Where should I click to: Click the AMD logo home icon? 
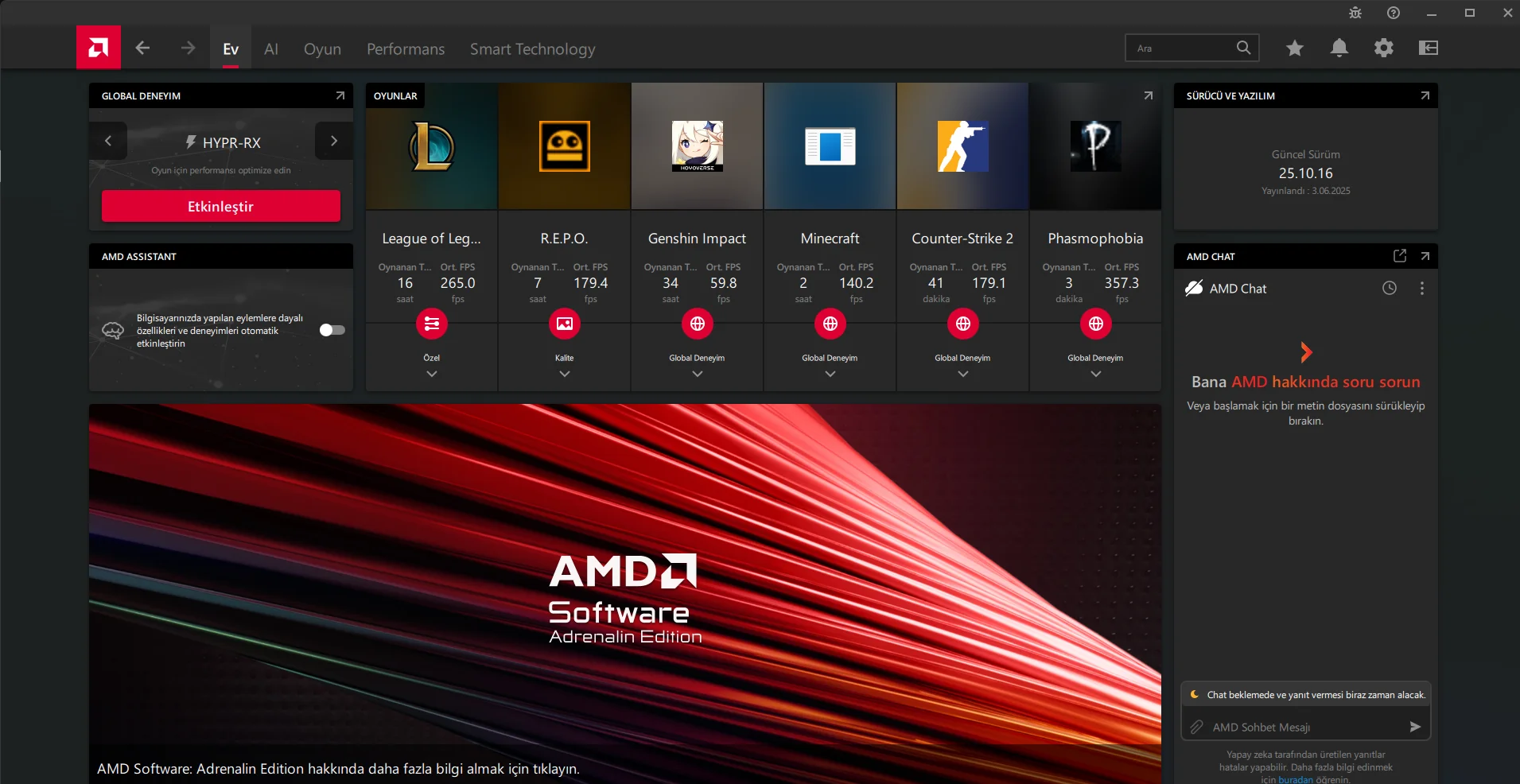pos(99,48)
